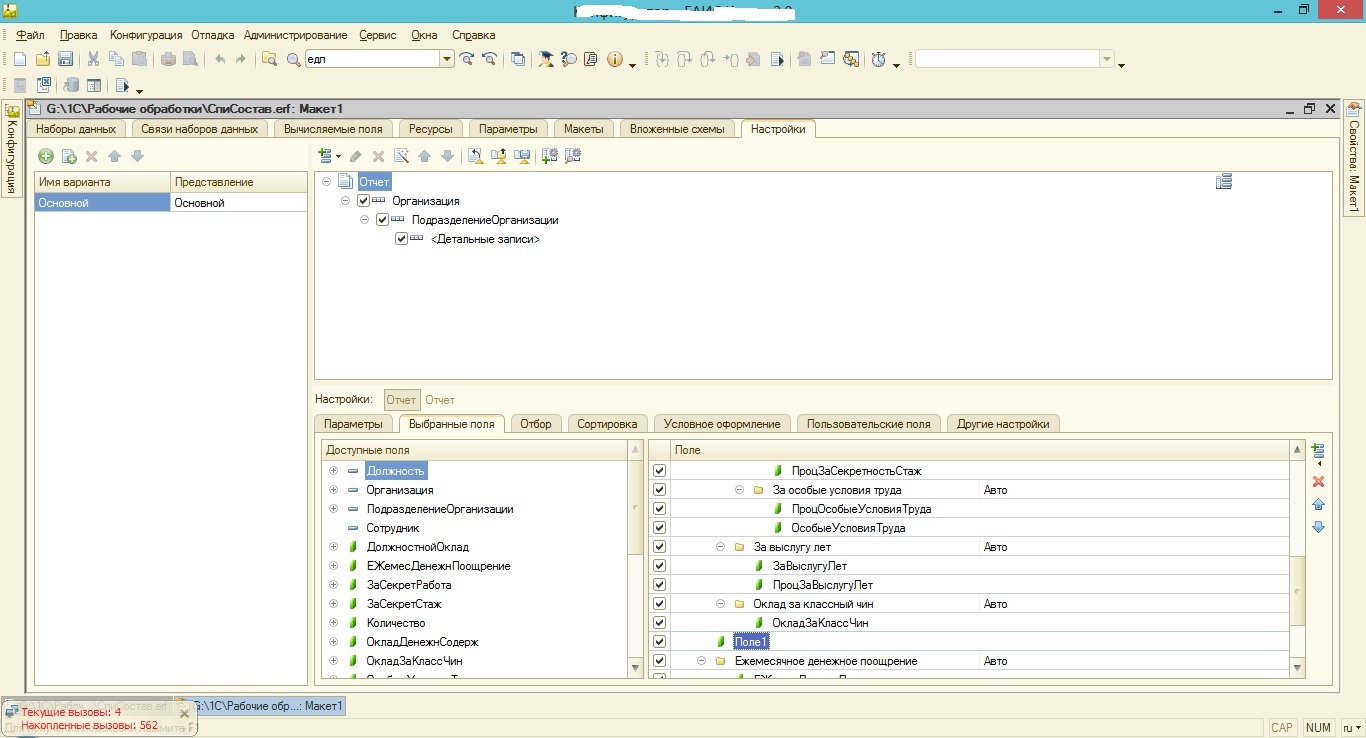The width and height of the screenshot is (1366, 738).
Task: Switch to the Условное оформление tab
Action: tap(721, 424)
